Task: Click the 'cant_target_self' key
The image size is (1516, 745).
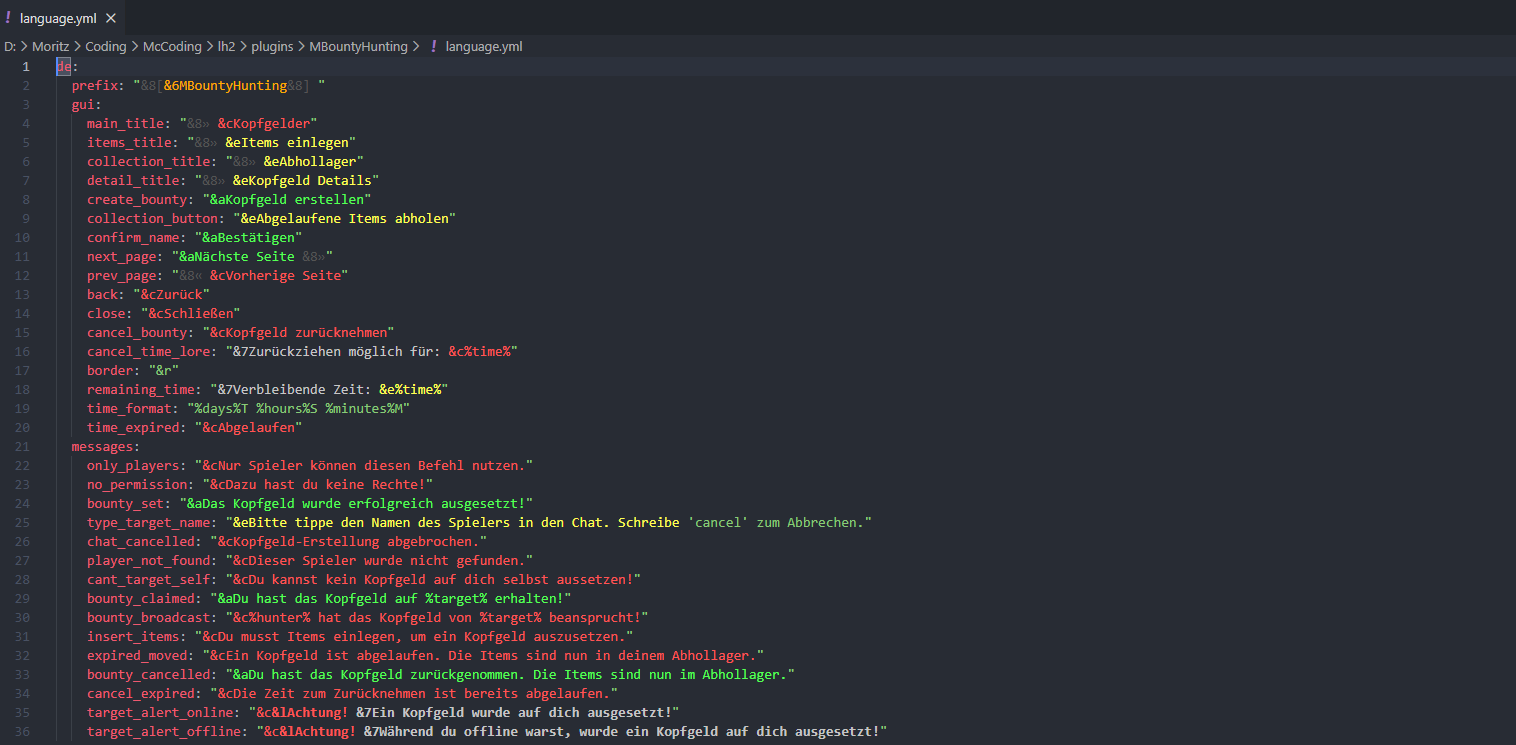Action: [x=148, y=580]
